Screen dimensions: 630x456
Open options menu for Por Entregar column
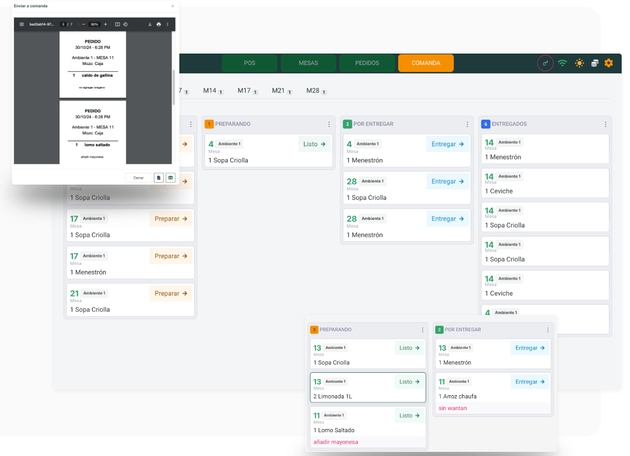[x=467, y=124]
